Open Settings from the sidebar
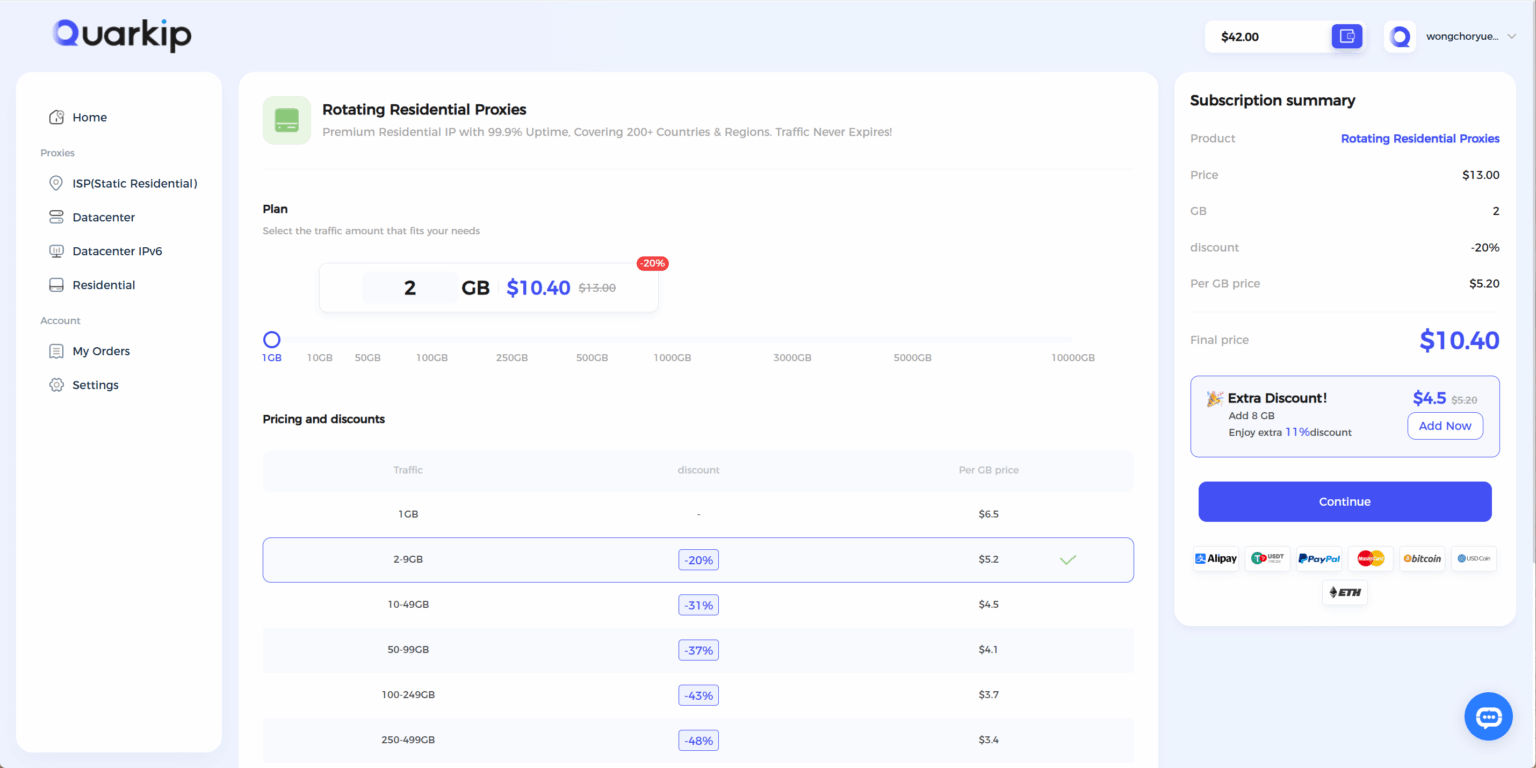This screenshot has width=1536, height=768. coord(95,385)
